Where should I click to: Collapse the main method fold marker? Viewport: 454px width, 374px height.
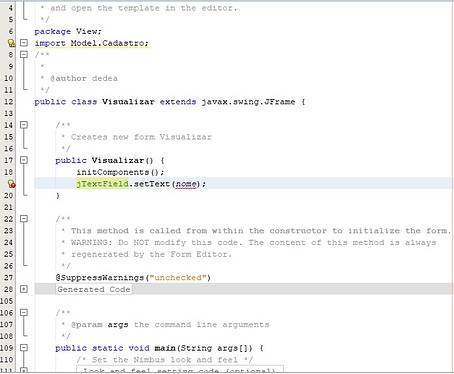[24, 348]
